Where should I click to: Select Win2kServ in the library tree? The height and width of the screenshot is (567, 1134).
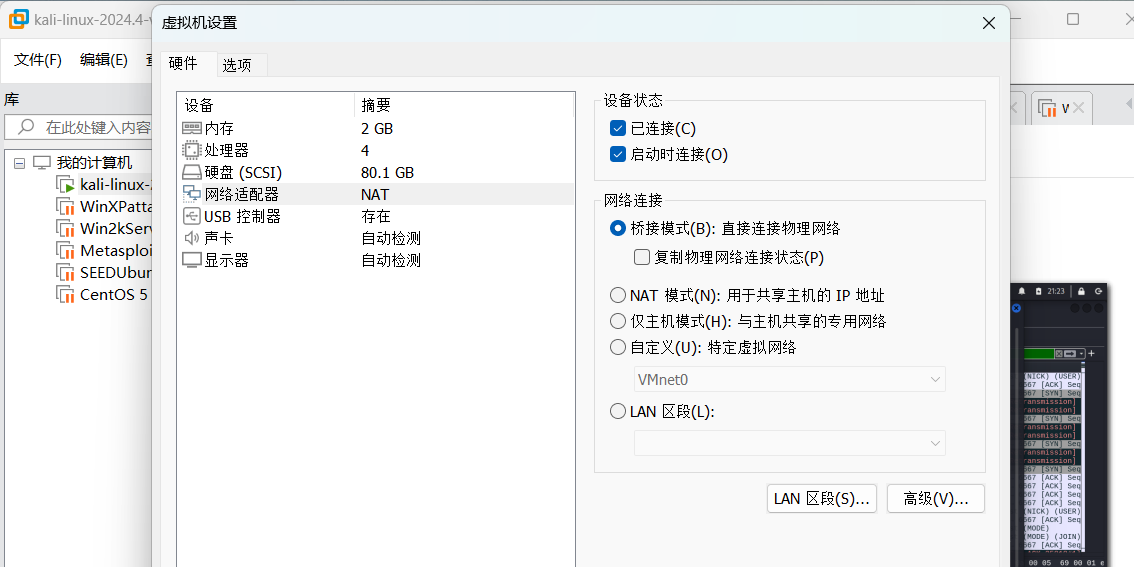tap(116, 229)
